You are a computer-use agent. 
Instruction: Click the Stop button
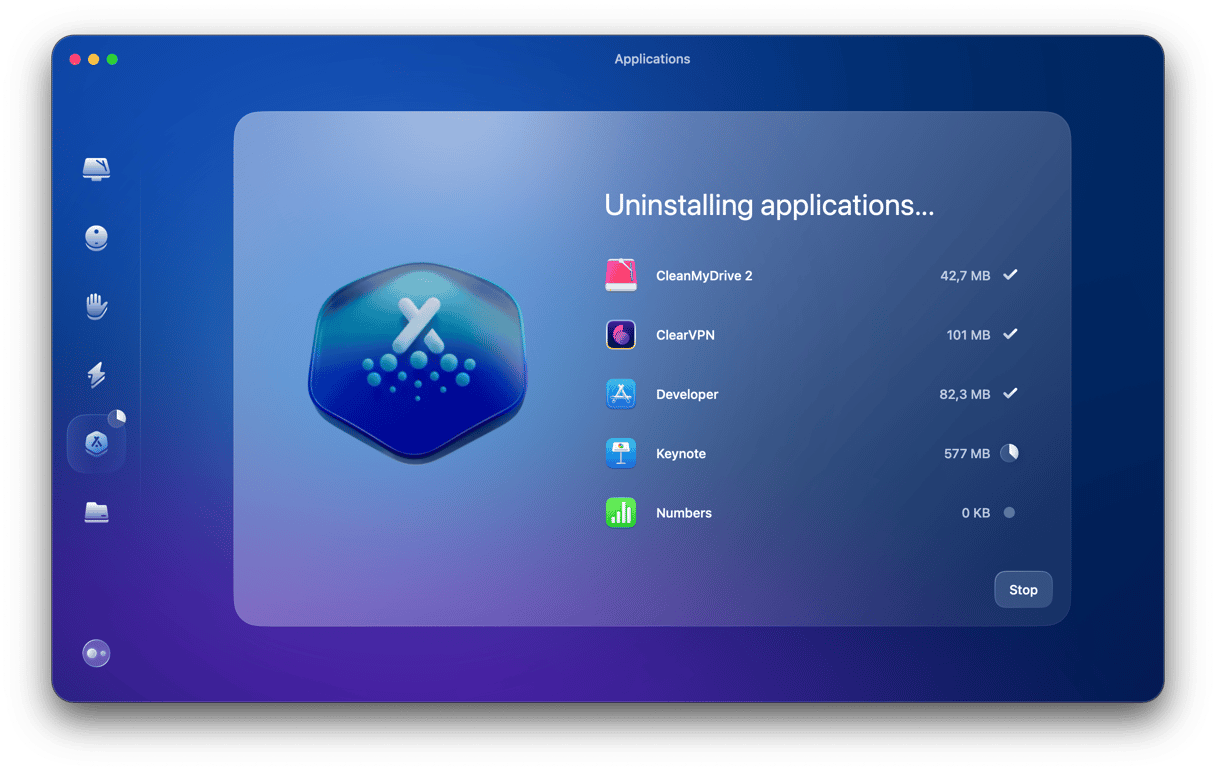pos(1022,590)
